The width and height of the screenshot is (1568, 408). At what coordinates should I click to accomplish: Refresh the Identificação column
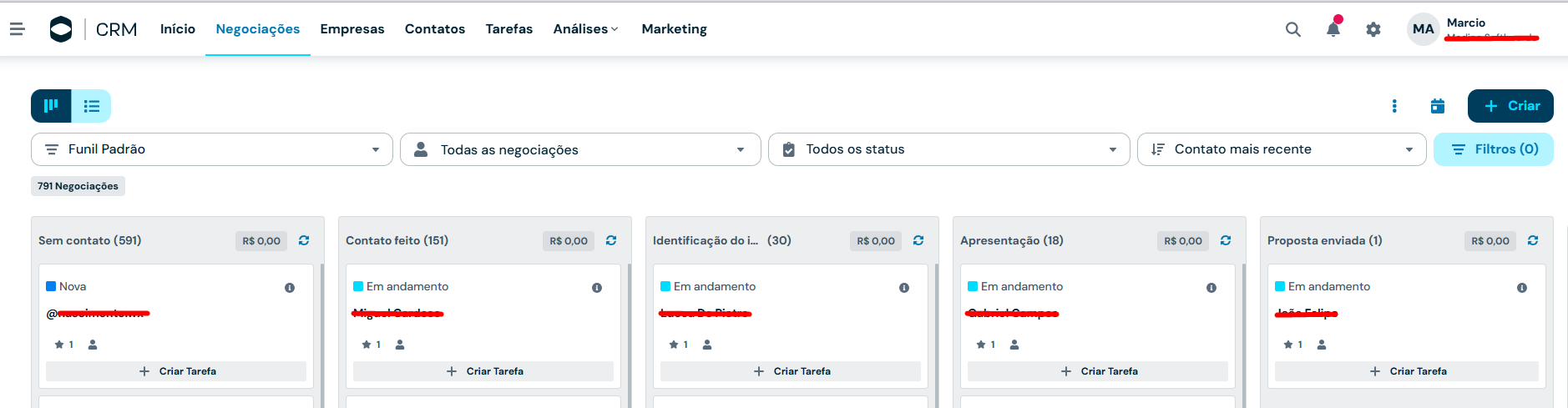918,240
